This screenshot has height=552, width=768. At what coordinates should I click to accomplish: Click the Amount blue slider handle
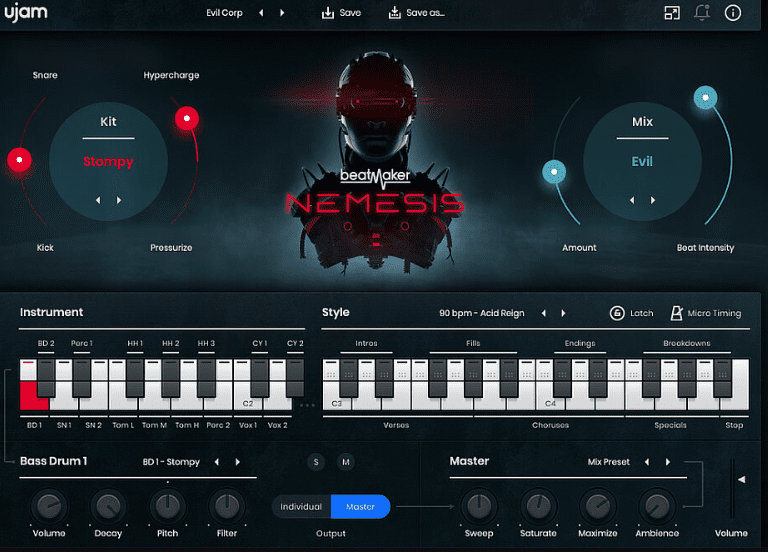tap(554, 171)
